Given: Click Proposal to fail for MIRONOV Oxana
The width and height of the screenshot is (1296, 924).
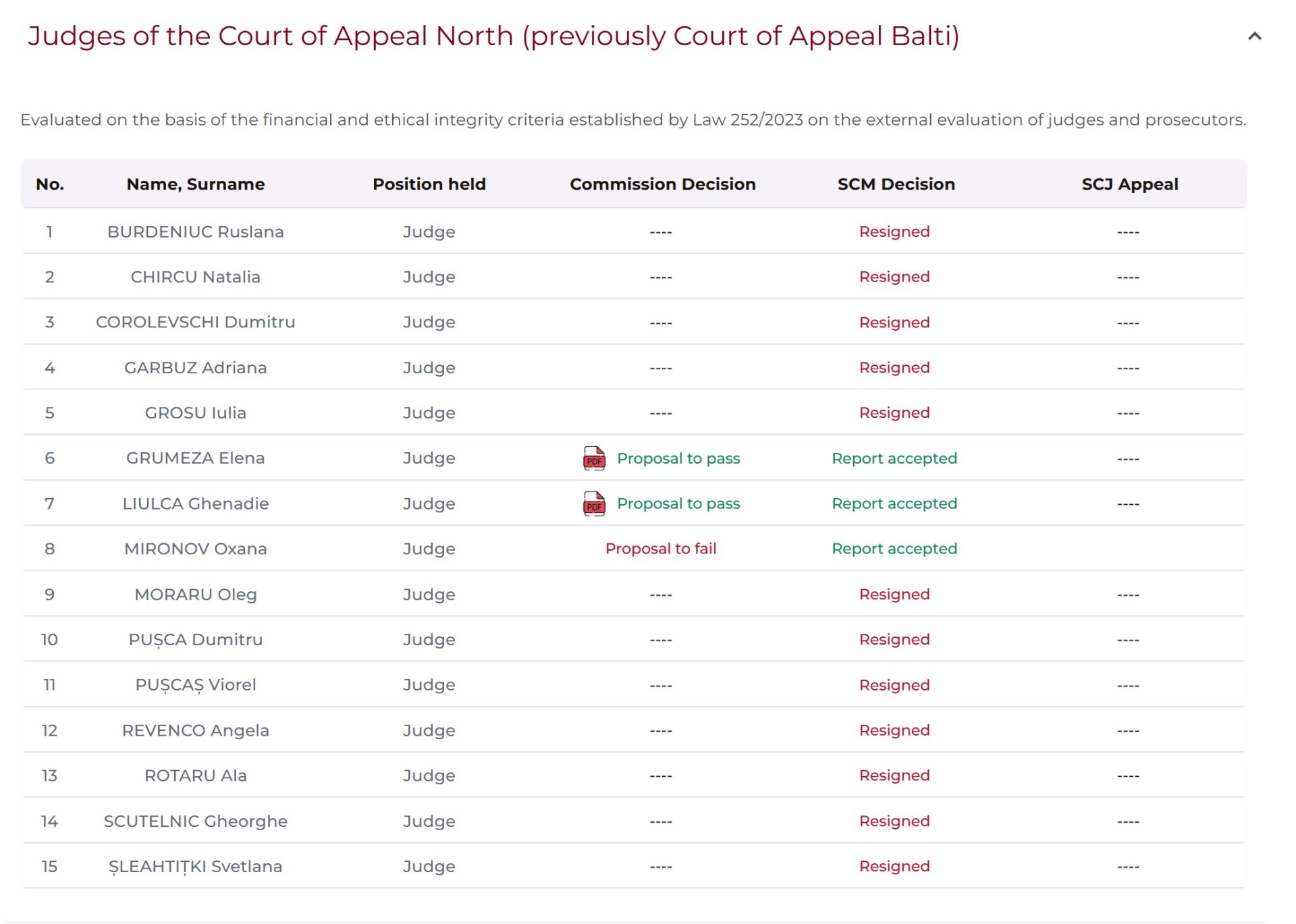Looking at the screenshot, I should 660,549.
